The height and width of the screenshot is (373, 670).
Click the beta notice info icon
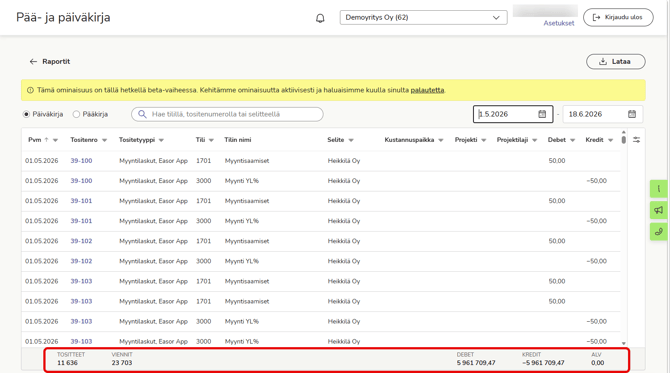click(x=30, y=90)
